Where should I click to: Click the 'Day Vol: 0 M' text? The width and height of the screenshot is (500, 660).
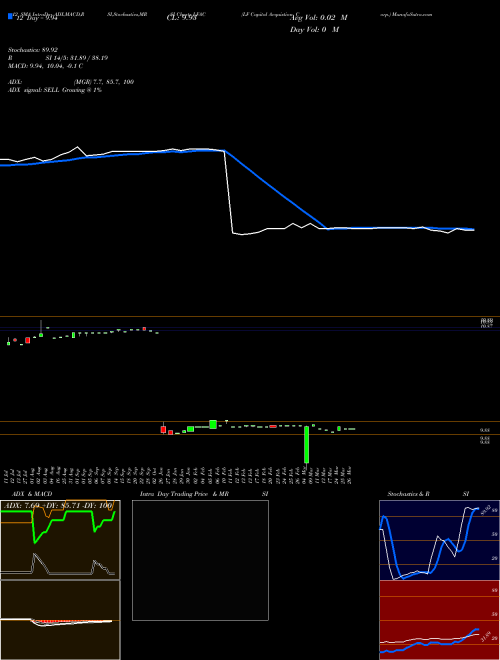pos(314,30)
